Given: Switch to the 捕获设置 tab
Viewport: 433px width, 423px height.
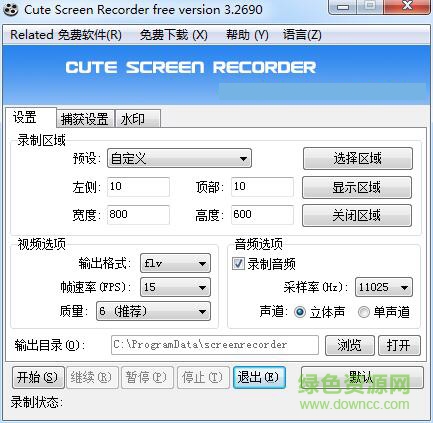Looking at the screenshot, I should click(85, 119).
